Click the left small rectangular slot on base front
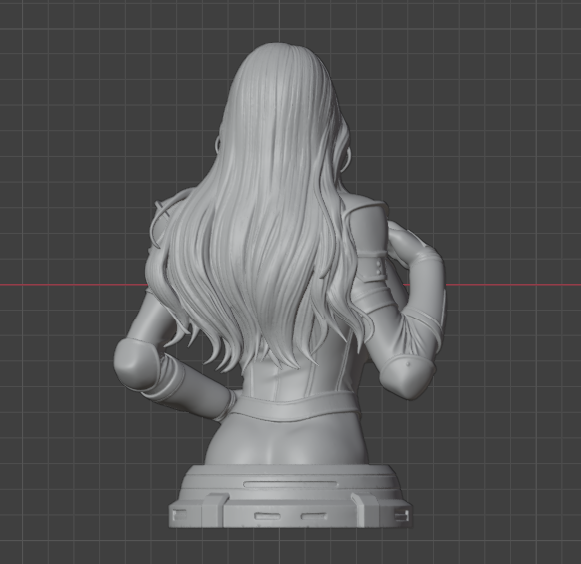This screenshot has width=581, height=564. (x=268, y=516)
